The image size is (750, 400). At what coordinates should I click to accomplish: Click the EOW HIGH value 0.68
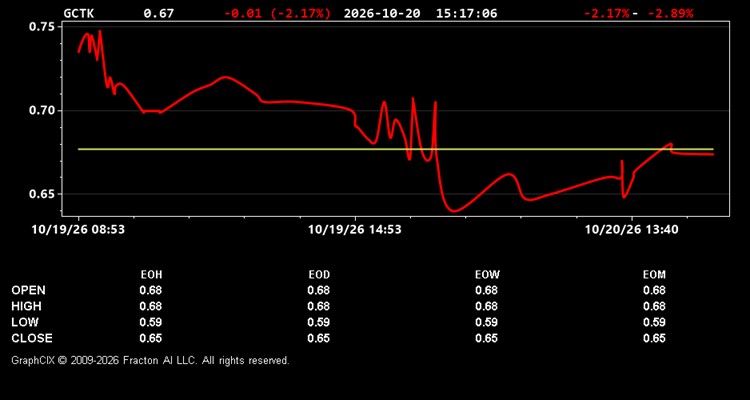coord(486,306)
